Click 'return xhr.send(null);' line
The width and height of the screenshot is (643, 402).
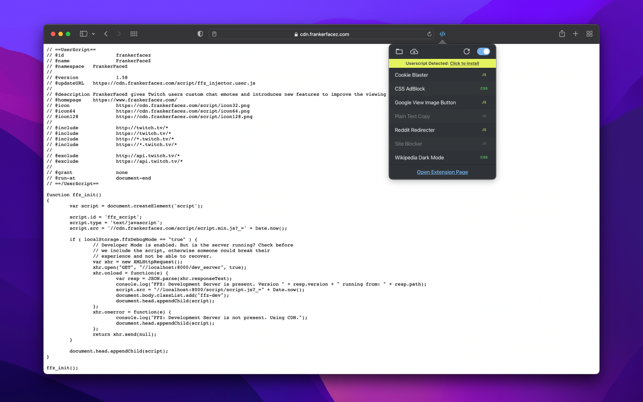pyautogui.click(x=125, y=334)
